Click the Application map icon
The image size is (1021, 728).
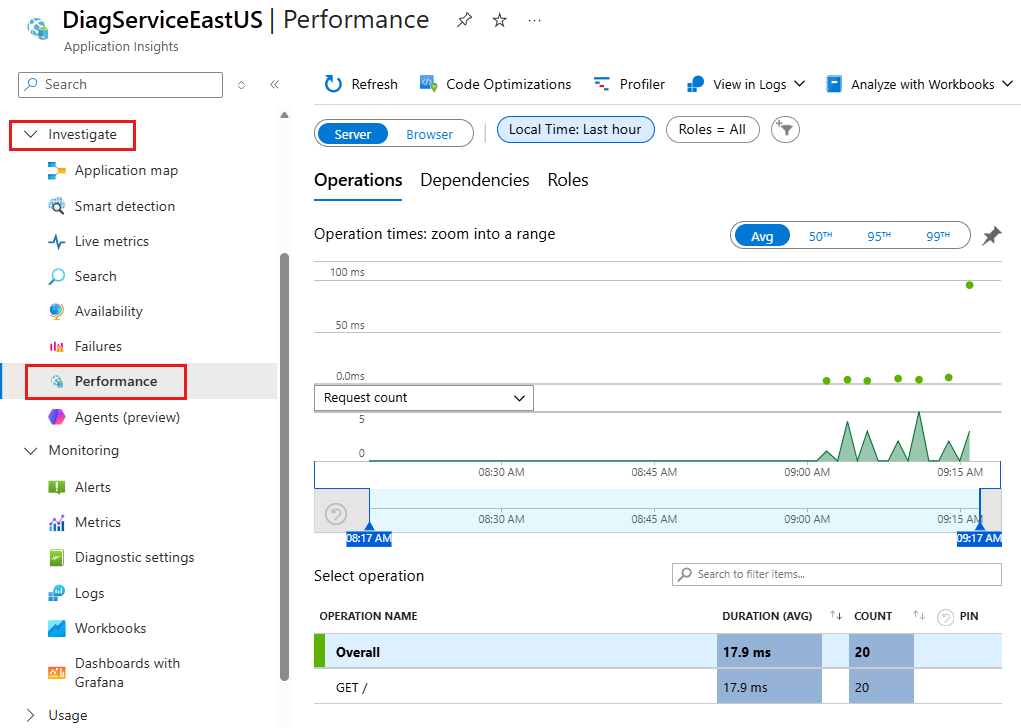point(57,171)
